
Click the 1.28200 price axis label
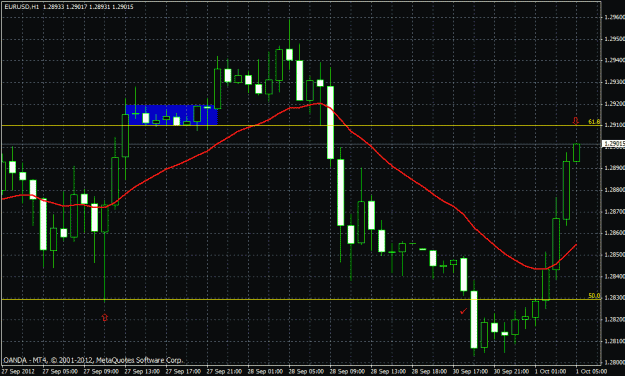614,320
